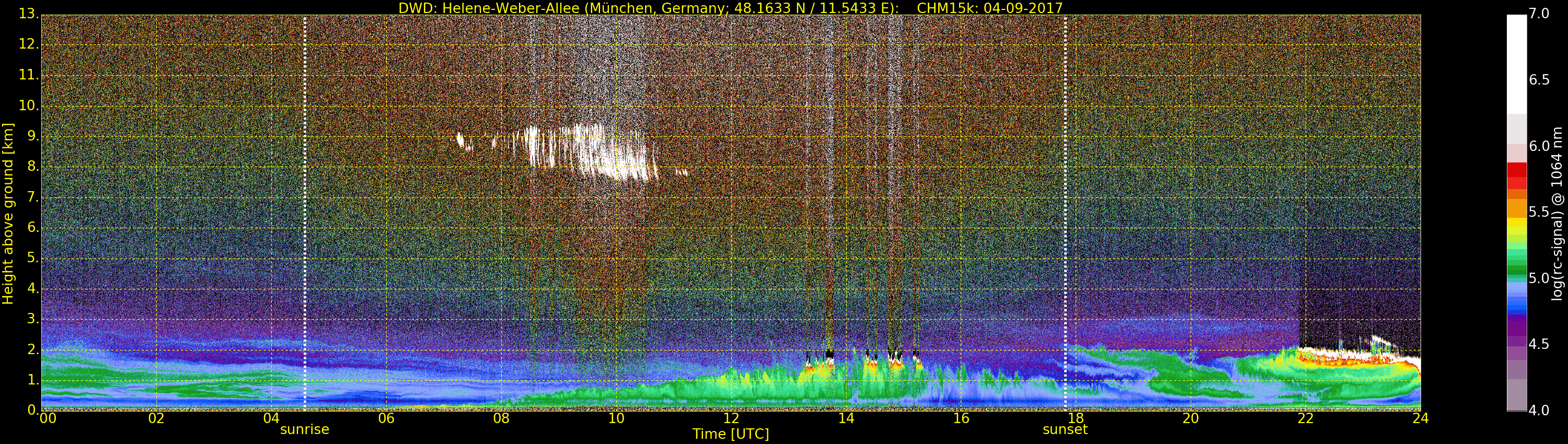The image size is (1568, 444).
Task: Click the white dotted sunrise marker line
Action: coord(305,212)
